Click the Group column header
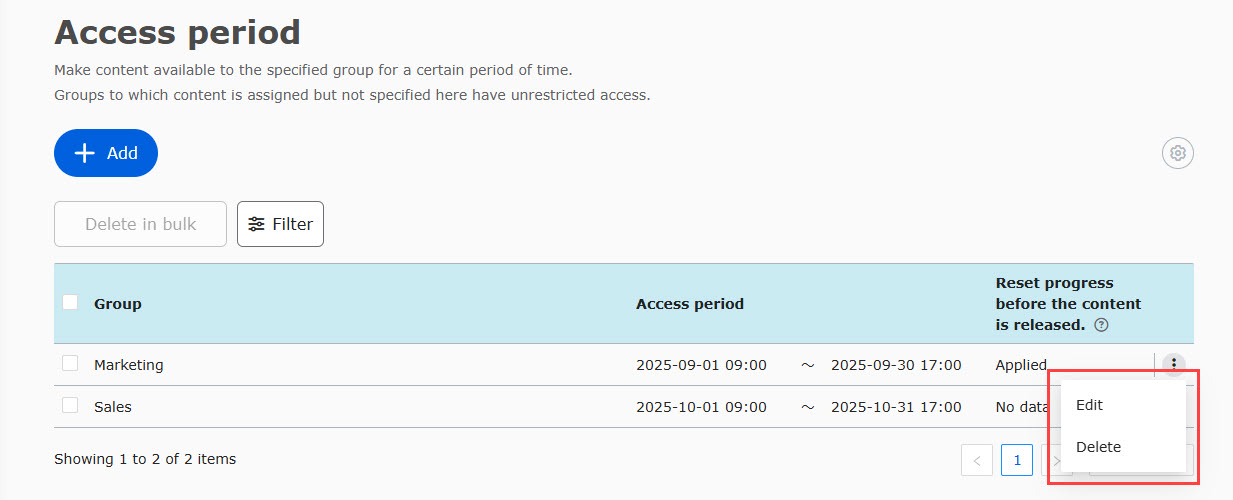 coord(118,304)
